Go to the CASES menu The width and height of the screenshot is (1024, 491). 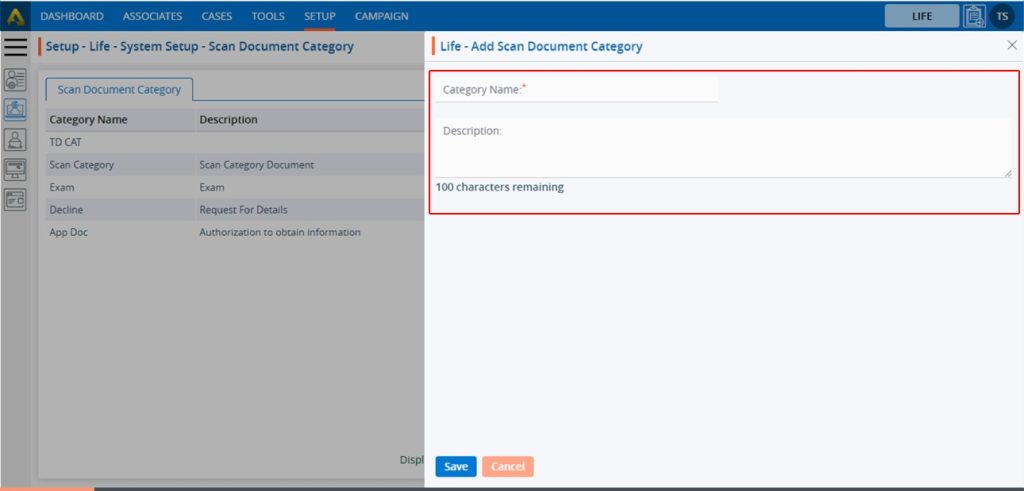tap(217, 16)
